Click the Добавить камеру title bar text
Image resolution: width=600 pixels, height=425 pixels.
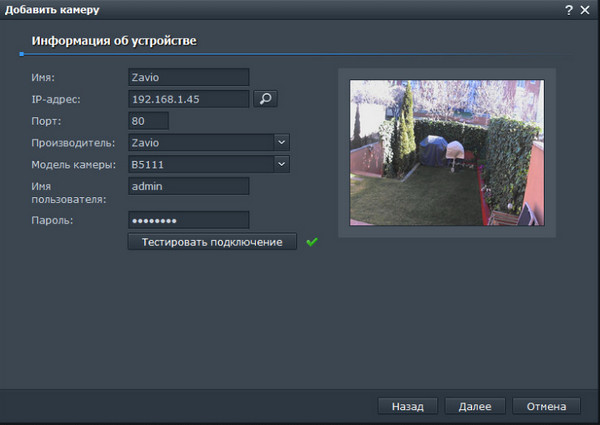(51, 9)
